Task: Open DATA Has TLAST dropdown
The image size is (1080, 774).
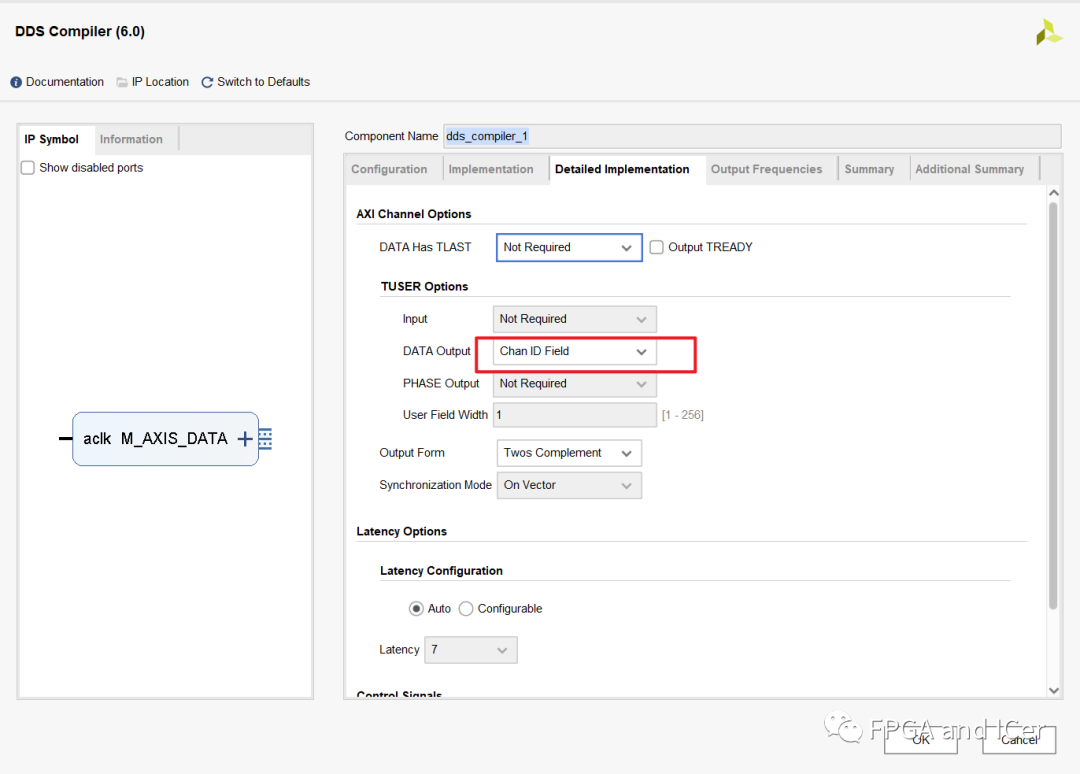Action: coord(569,247)
